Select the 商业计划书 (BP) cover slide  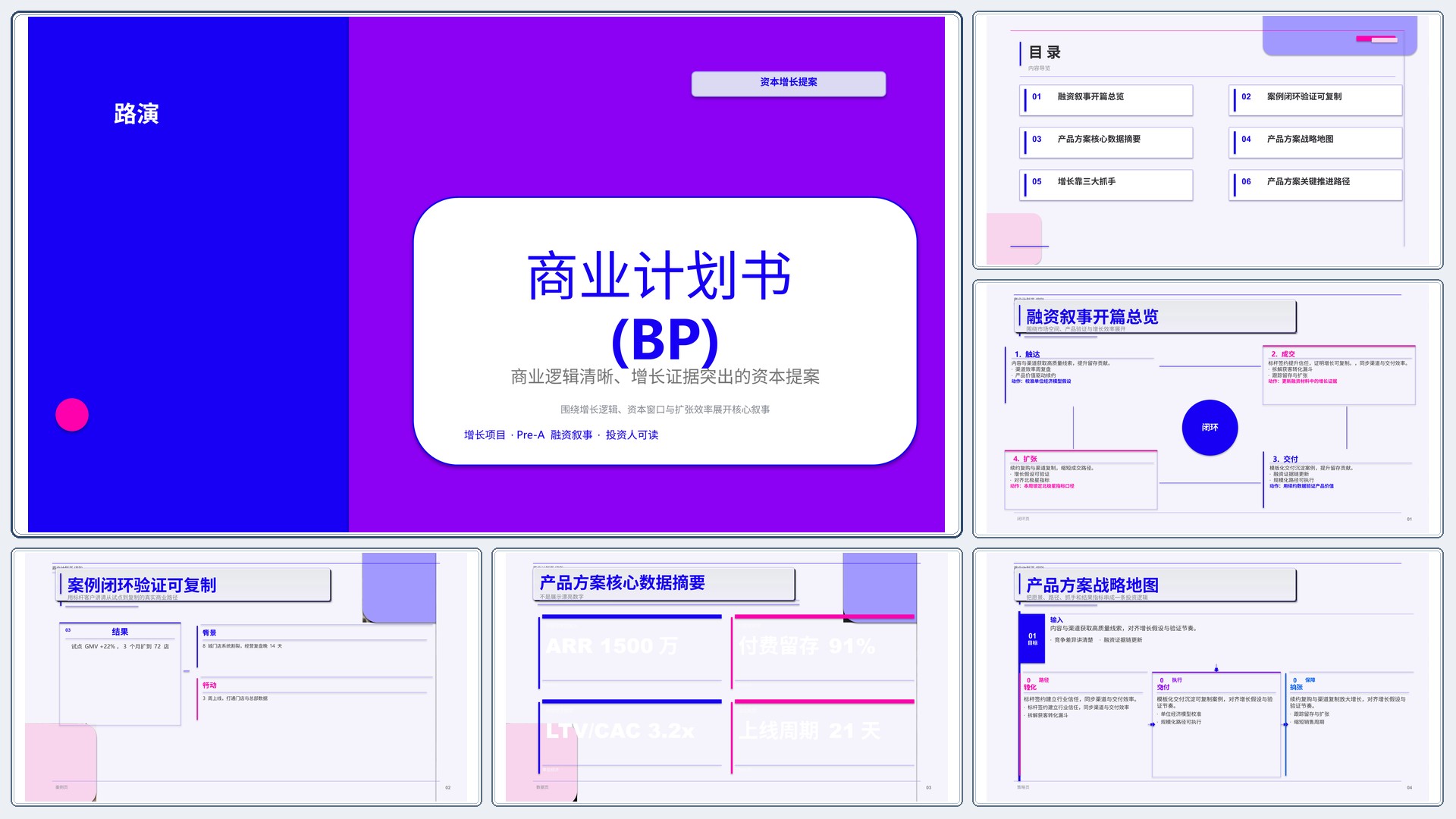pyautogui.click(x=486, y=274)
